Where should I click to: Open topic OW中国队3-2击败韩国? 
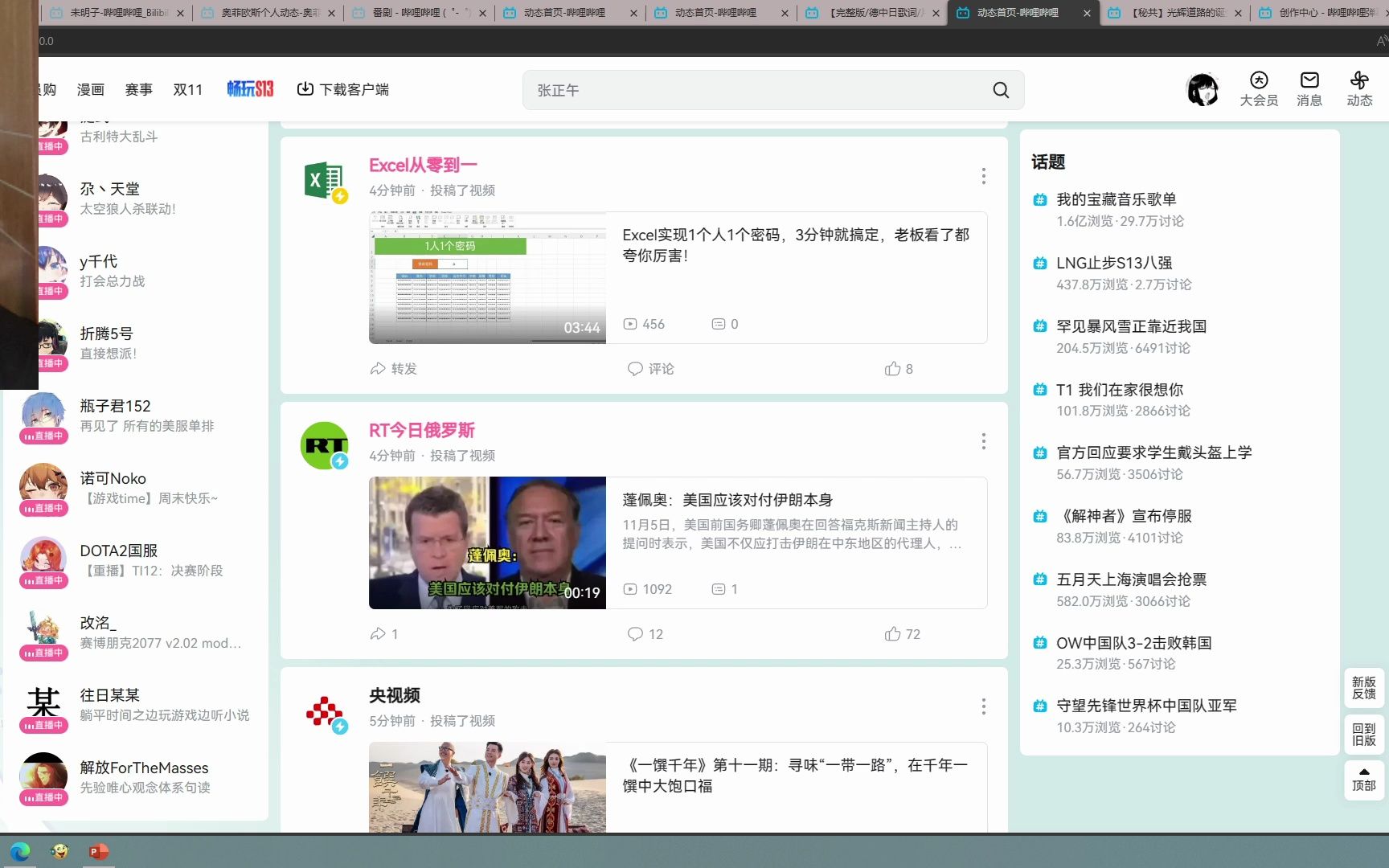(1134, 643)
